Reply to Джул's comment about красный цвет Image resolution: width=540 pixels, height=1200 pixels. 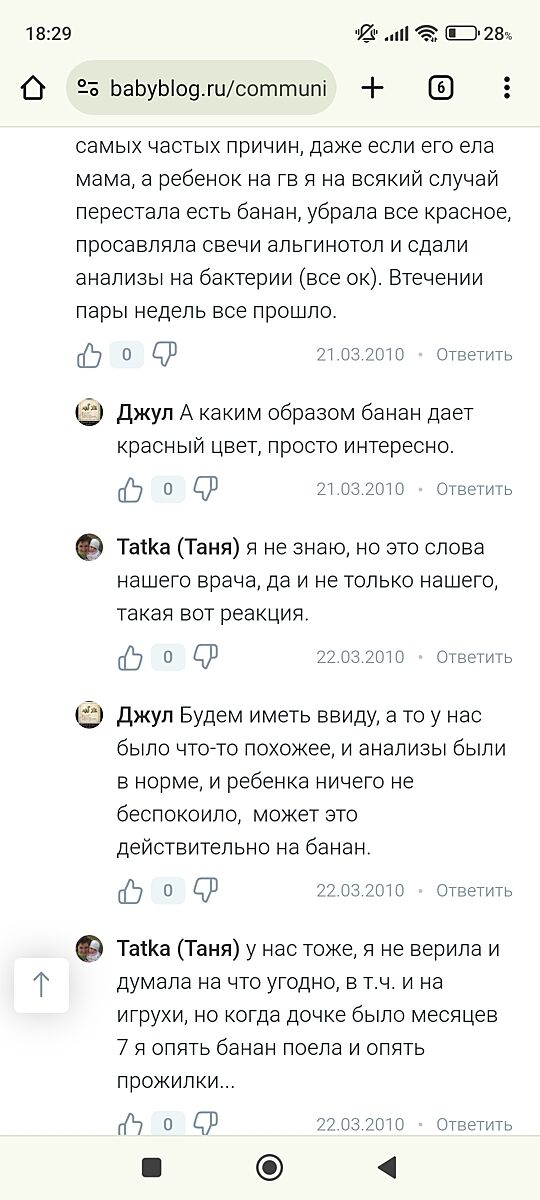coord(474,489)
